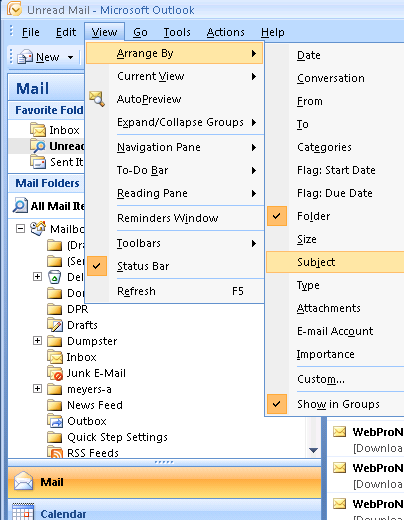
Task: Select Refresh in the View menu
Action: [x=175, y=291]
